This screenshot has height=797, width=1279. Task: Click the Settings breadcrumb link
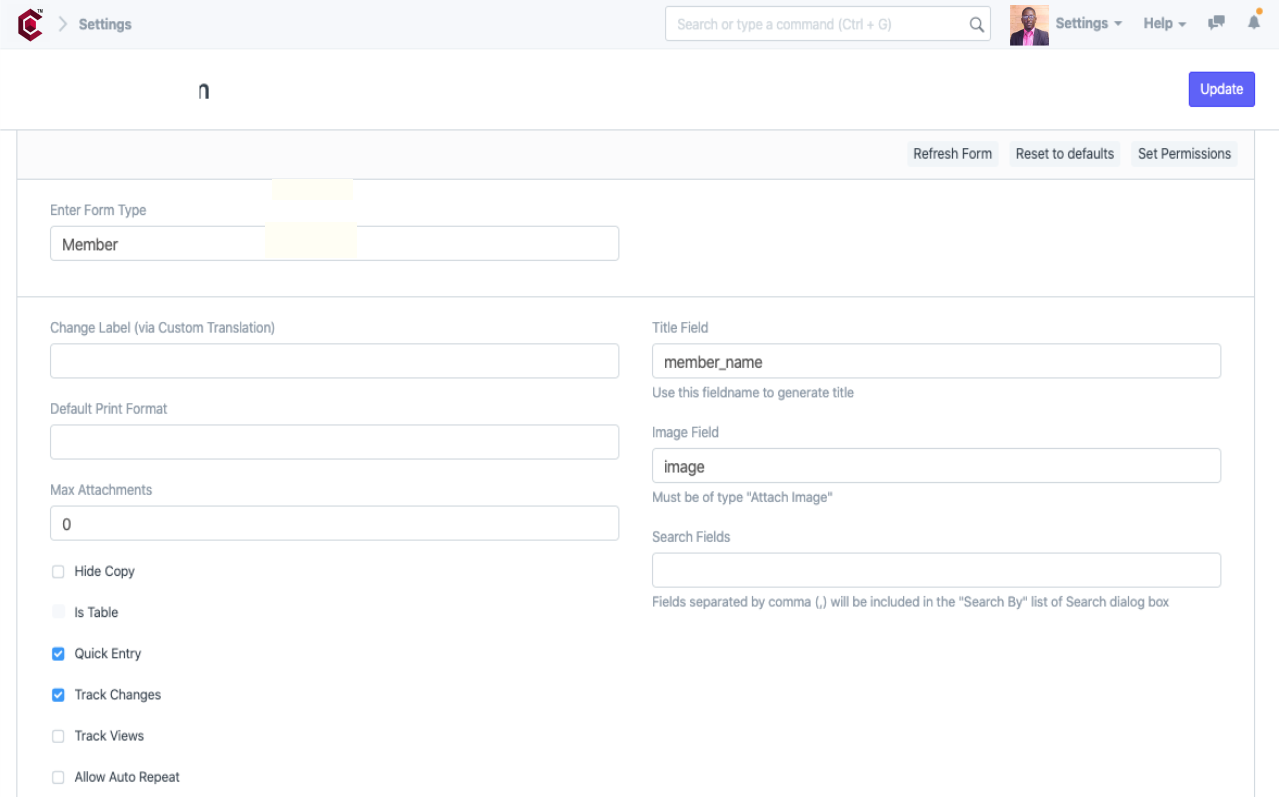point(104,23)
